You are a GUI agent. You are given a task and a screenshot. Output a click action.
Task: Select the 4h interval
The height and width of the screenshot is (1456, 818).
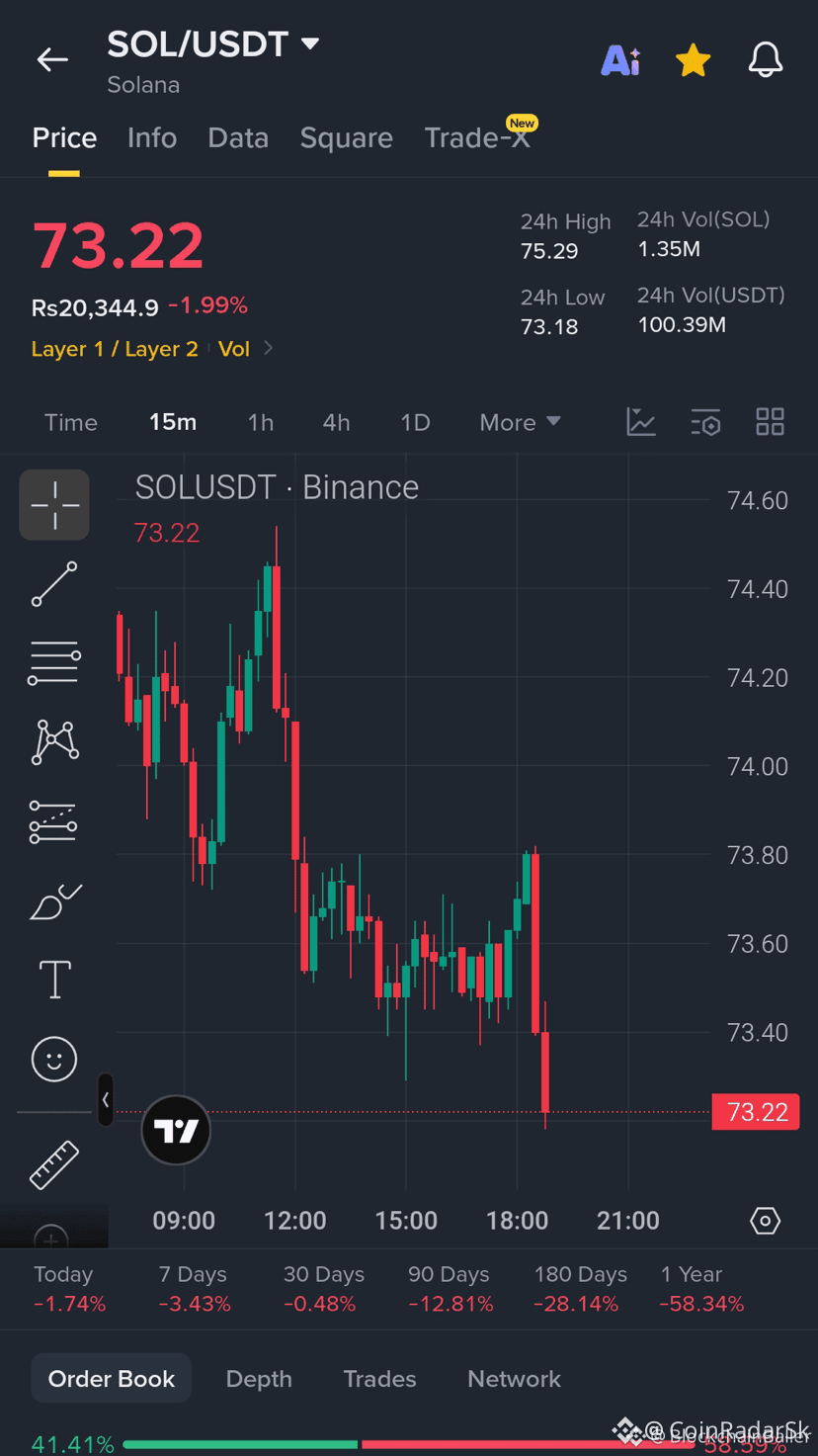336,423
